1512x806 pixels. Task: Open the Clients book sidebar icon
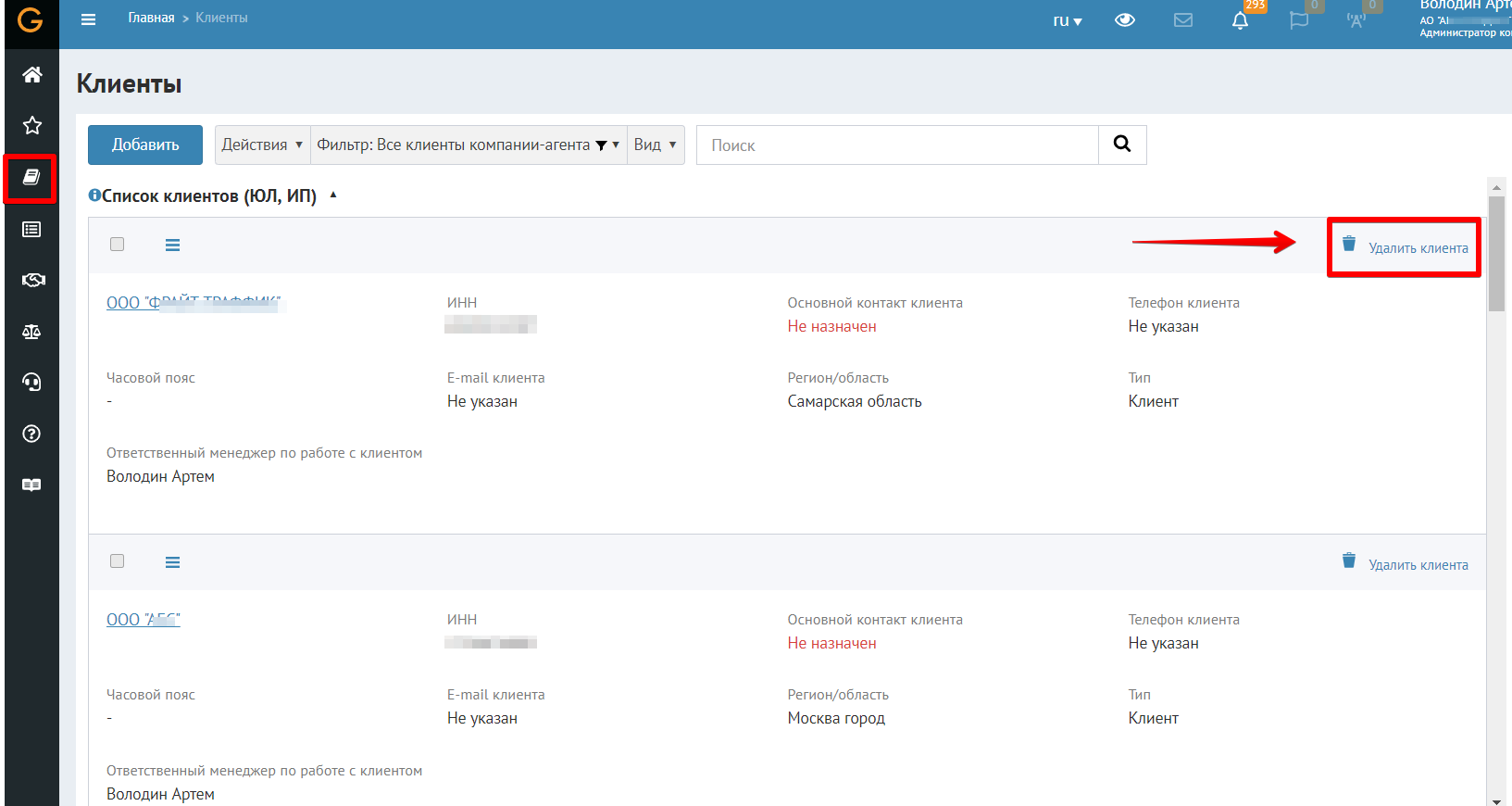[31, 177]
